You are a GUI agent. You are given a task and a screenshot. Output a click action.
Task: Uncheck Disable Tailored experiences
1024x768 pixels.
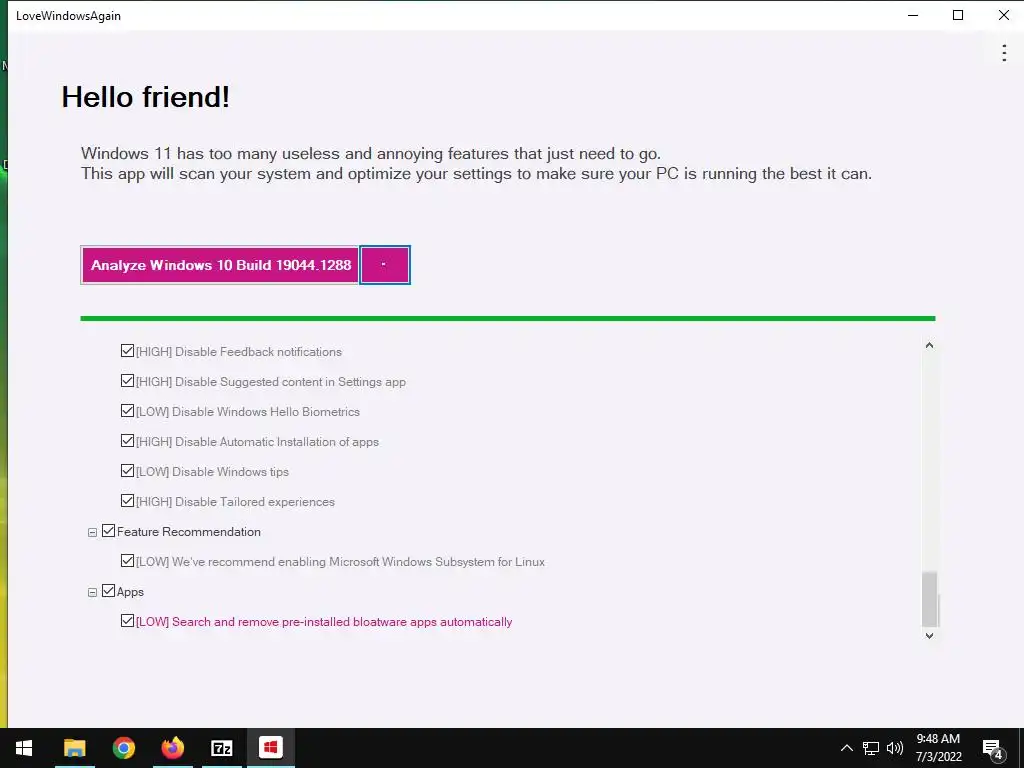click(127, 502)
